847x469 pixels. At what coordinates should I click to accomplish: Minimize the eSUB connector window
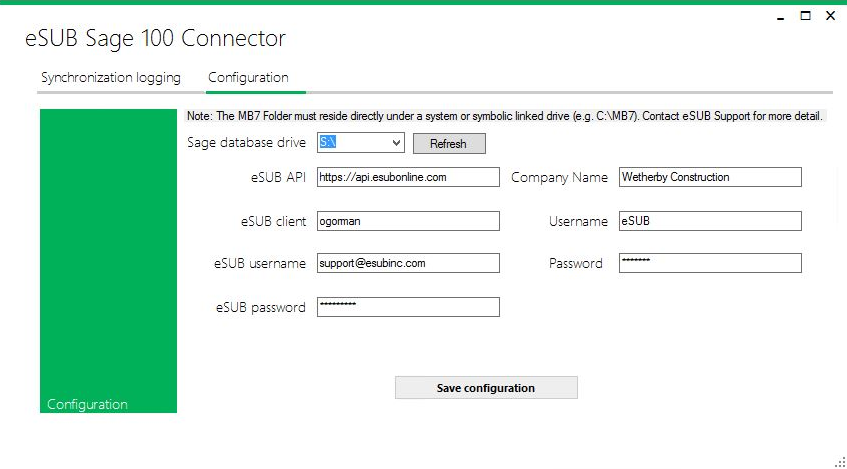[x=781, y=18]
